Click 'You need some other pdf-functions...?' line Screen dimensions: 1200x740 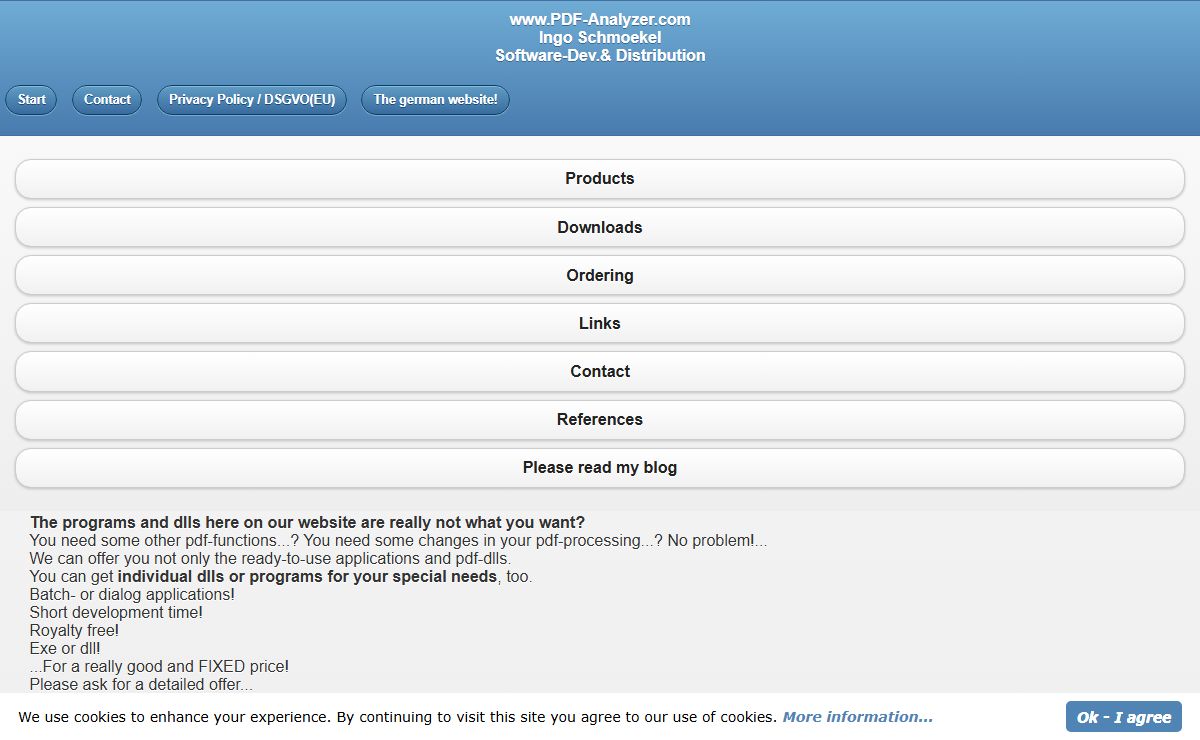pyautogui.click(x=398, y=541)
